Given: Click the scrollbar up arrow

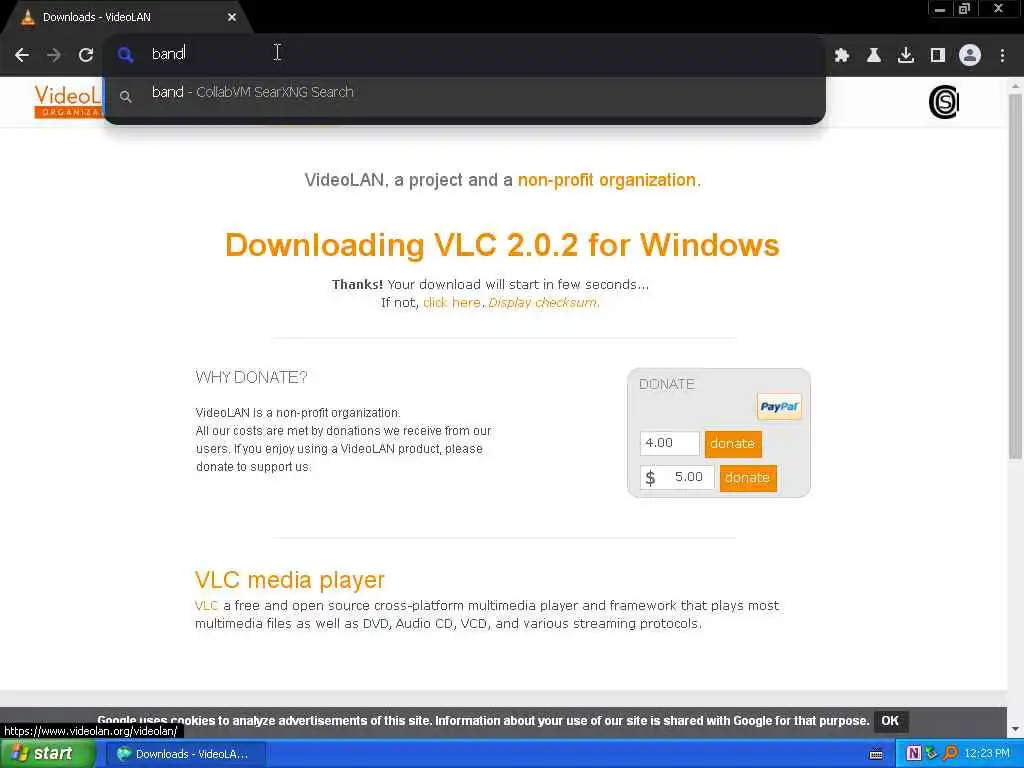Looking at the screenshot, I should click(x=1016, y=86).
